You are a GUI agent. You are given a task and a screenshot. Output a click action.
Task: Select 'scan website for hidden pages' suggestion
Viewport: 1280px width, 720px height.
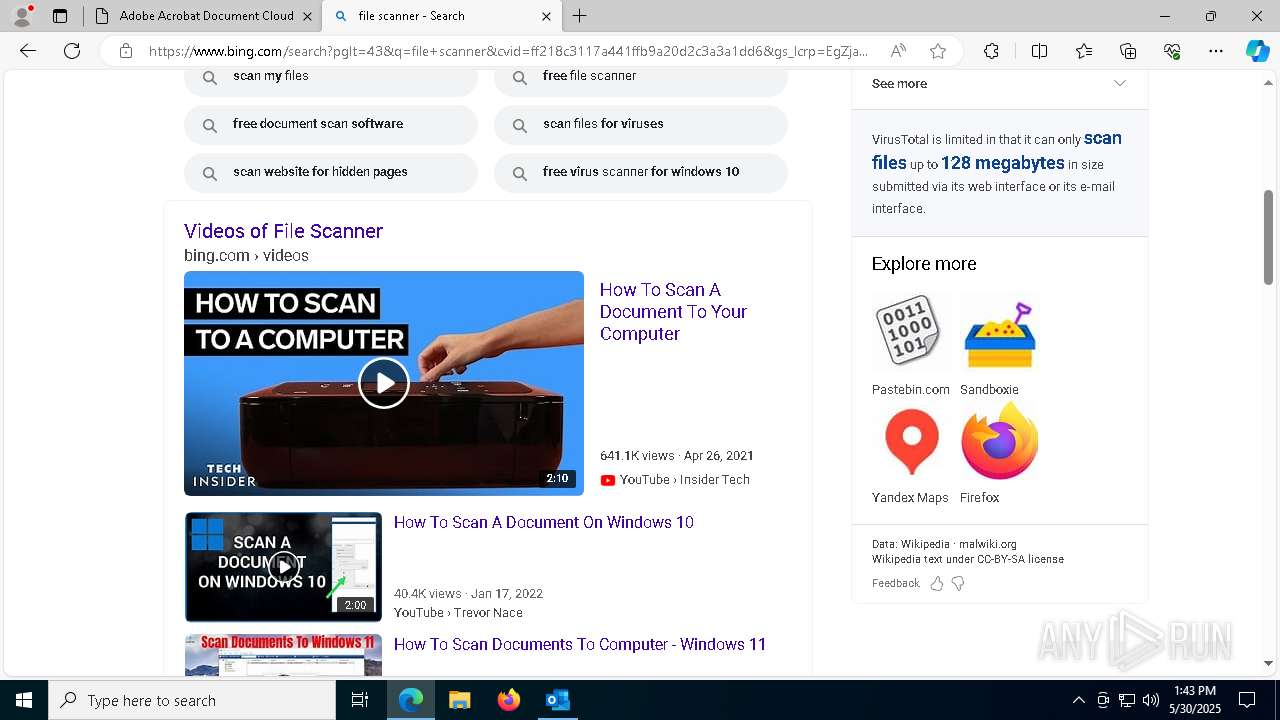tap(331, 172)
